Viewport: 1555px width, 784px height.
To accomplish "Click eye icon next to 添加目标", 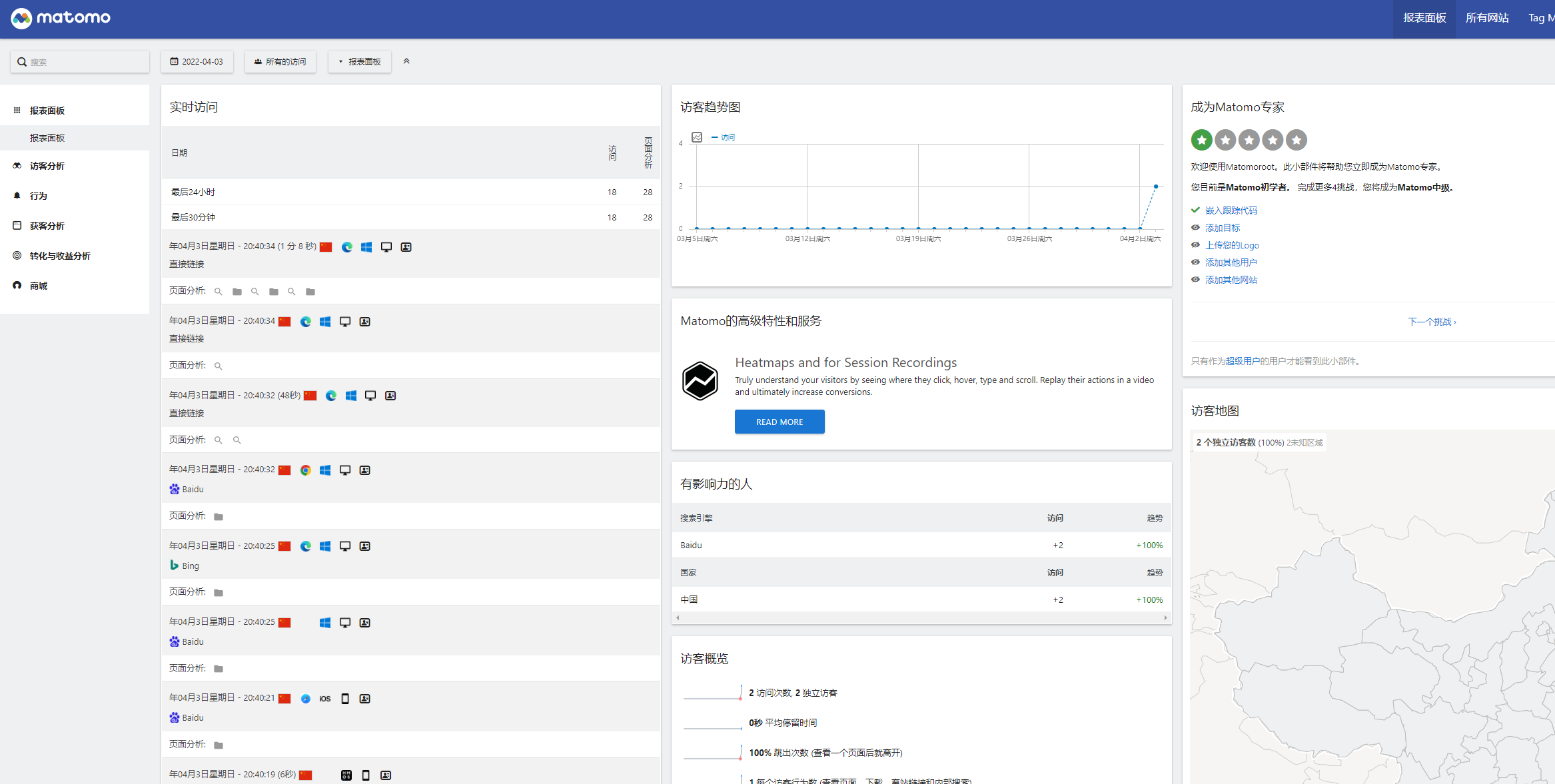I will 1196,228.
